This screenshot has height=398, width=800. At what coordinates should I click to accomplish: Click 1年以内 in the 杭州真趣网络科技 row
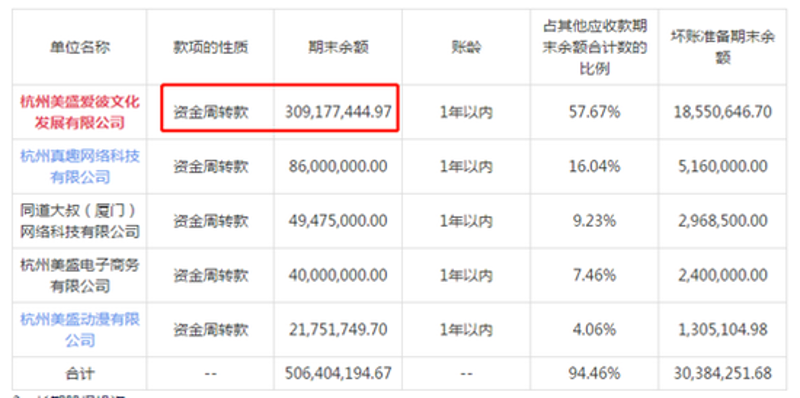pos(466,166)
